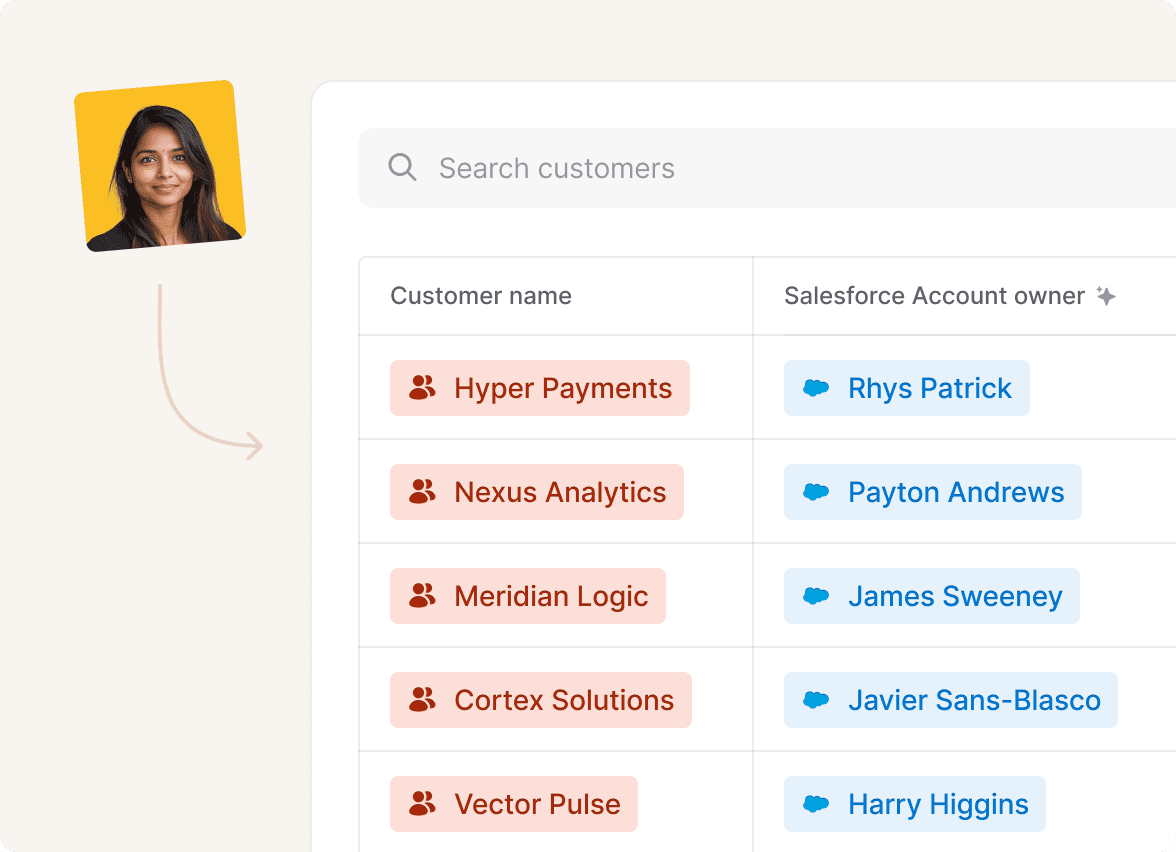Select the Javier Sans-Blasco owner tag
Screen dimensions: 1176x852
[950, 700]
